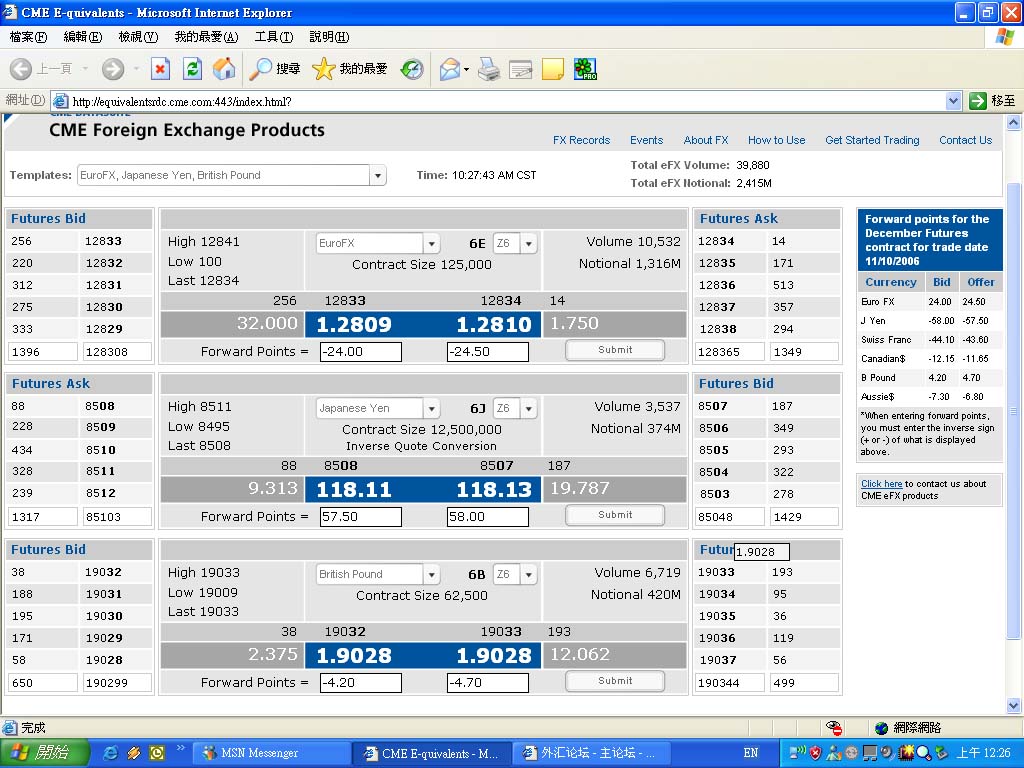1024x768 pixels.
Task: Open the Events link
Action: 647,140
